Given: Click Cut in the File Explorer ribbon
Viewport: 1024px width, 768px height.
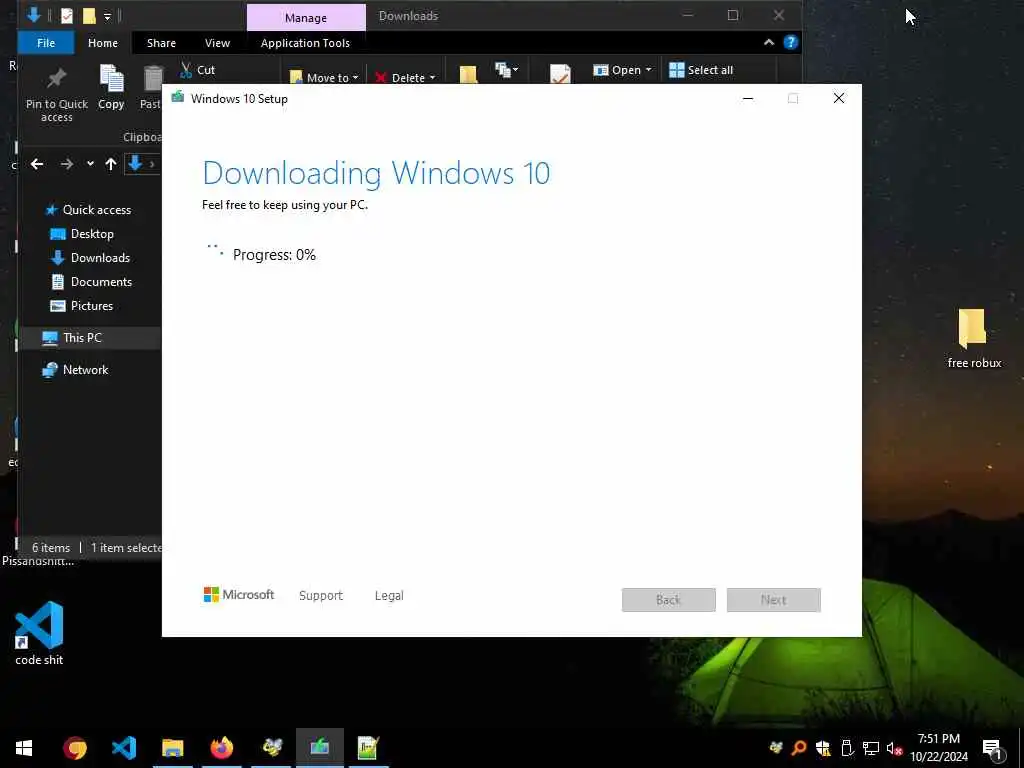Looking at the screenshot, I should click(197, 70).
